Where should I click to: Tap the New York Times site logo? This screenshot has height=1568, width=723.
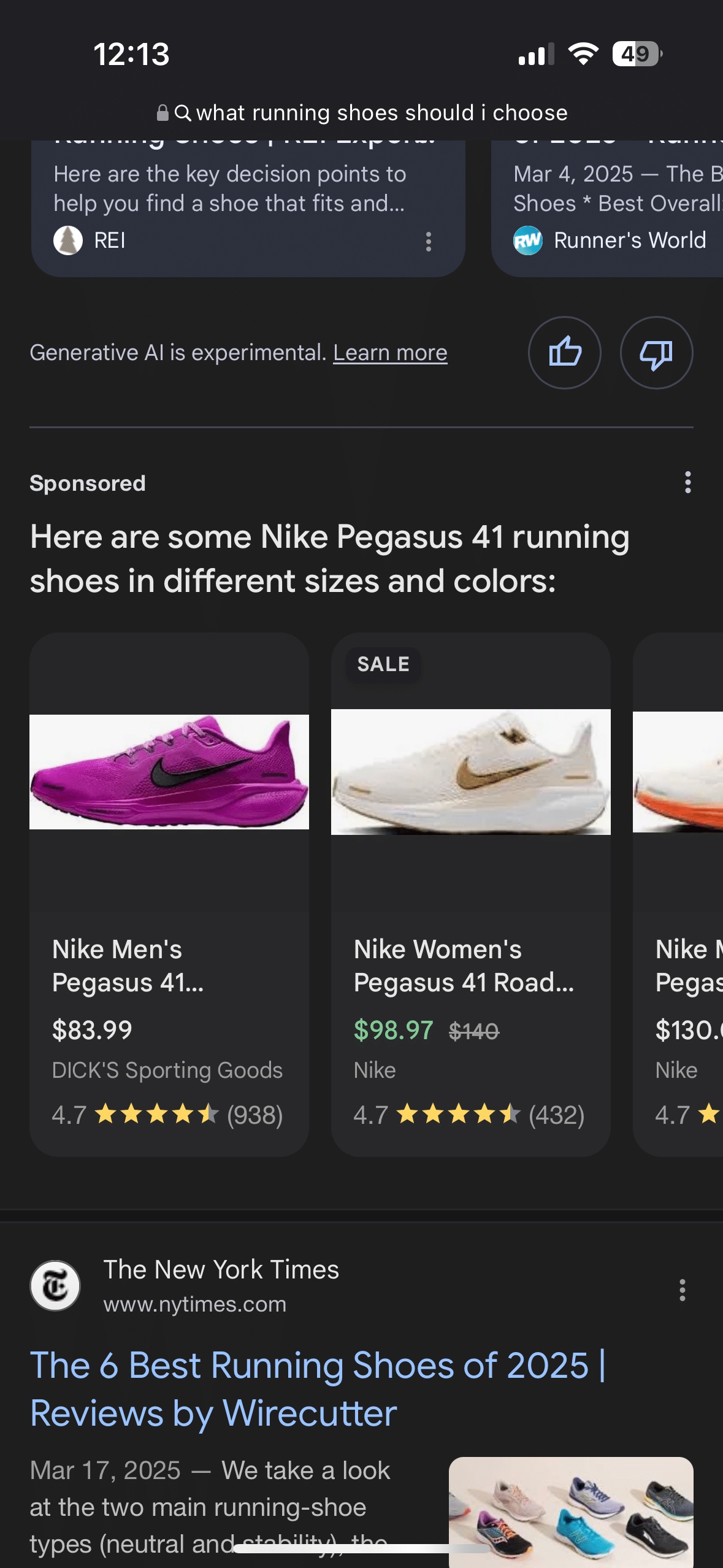pyautogui.click(x=55, y=1286)
